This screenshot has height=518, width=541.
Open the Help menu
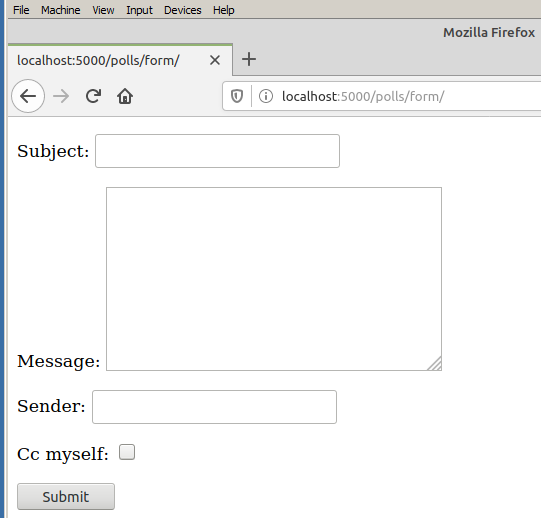[224, 10]
